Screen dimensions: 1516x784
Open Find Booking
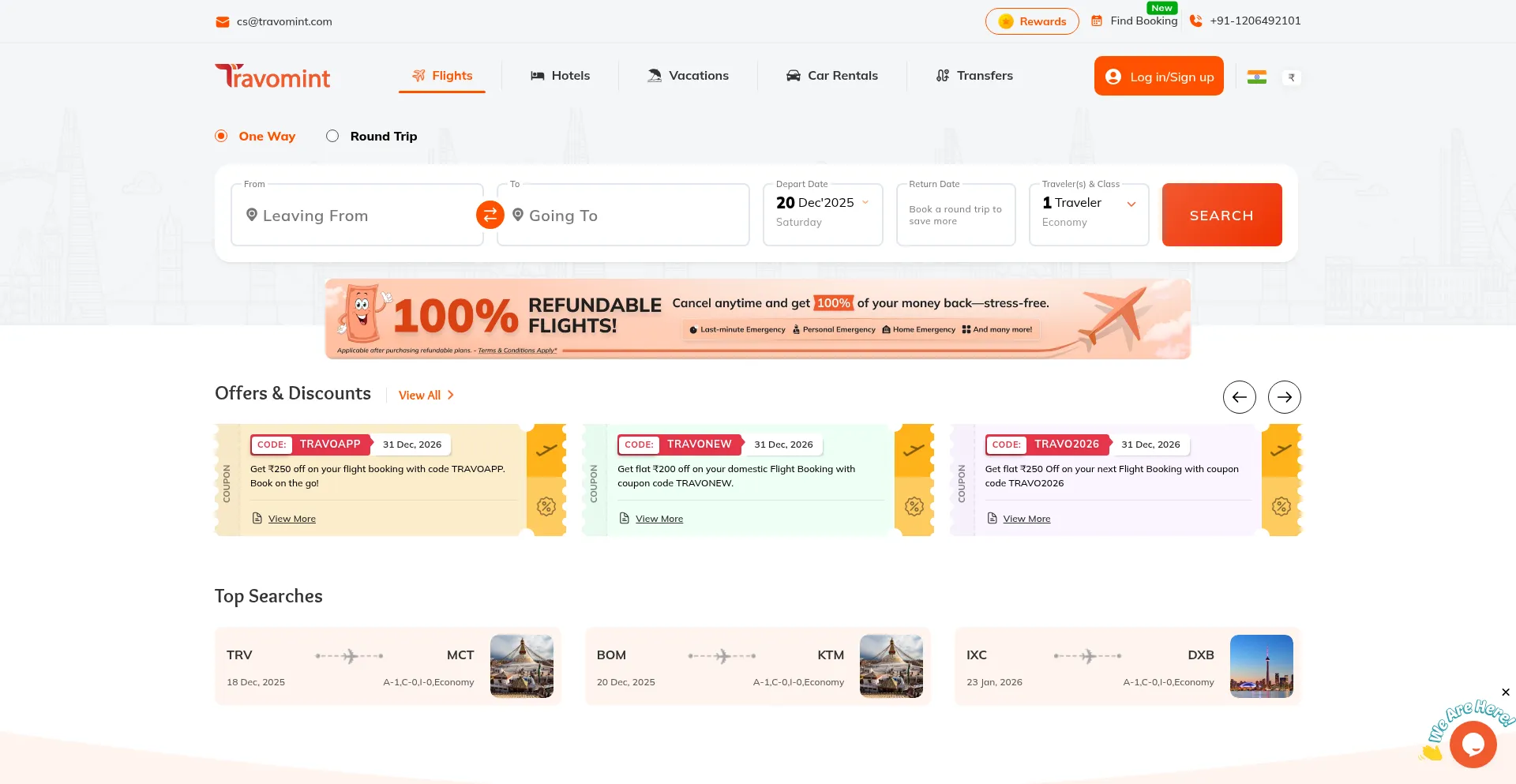[1144, 21]
